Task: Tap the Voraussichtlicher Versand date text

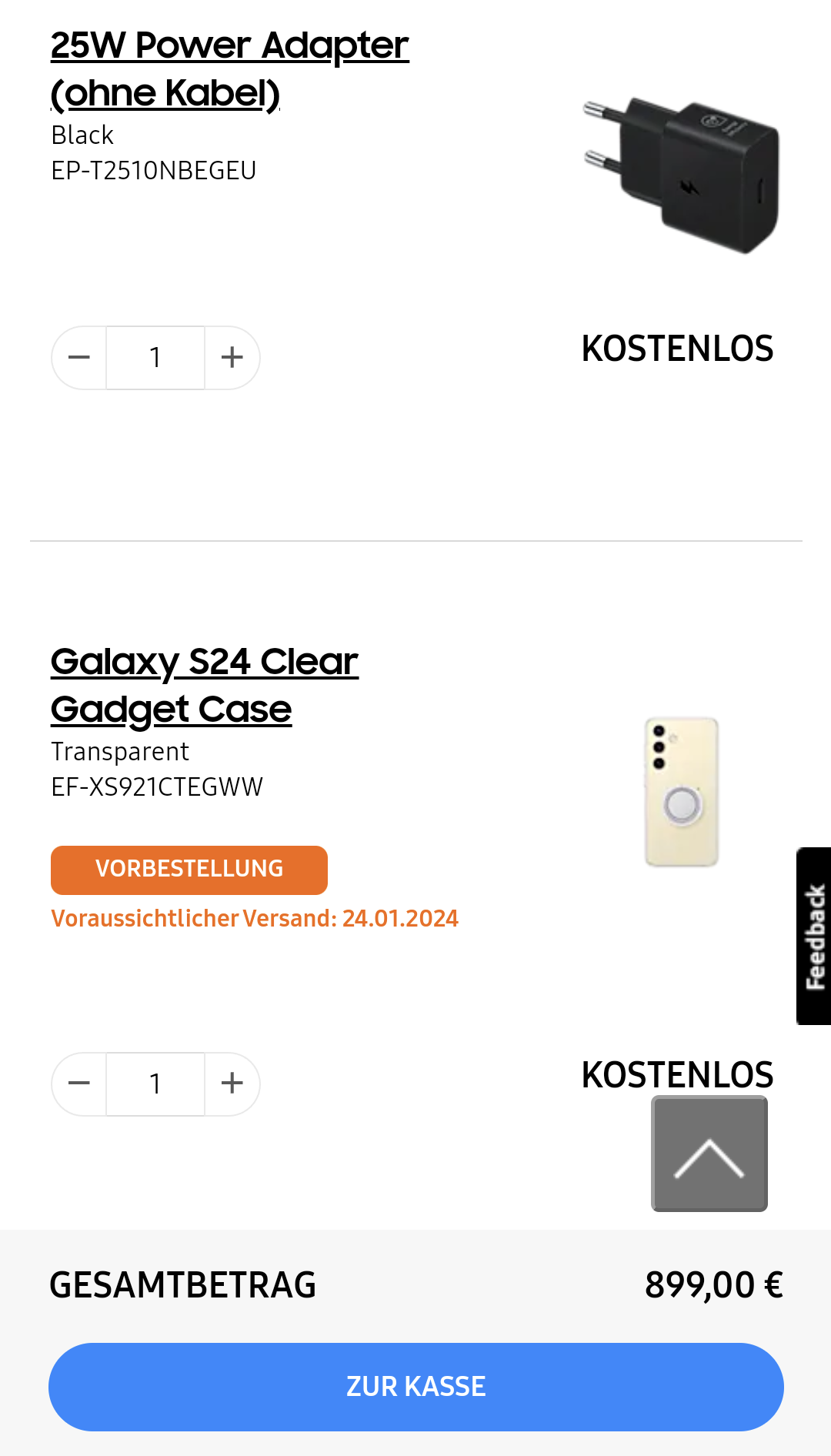Action: coord(255,918)
